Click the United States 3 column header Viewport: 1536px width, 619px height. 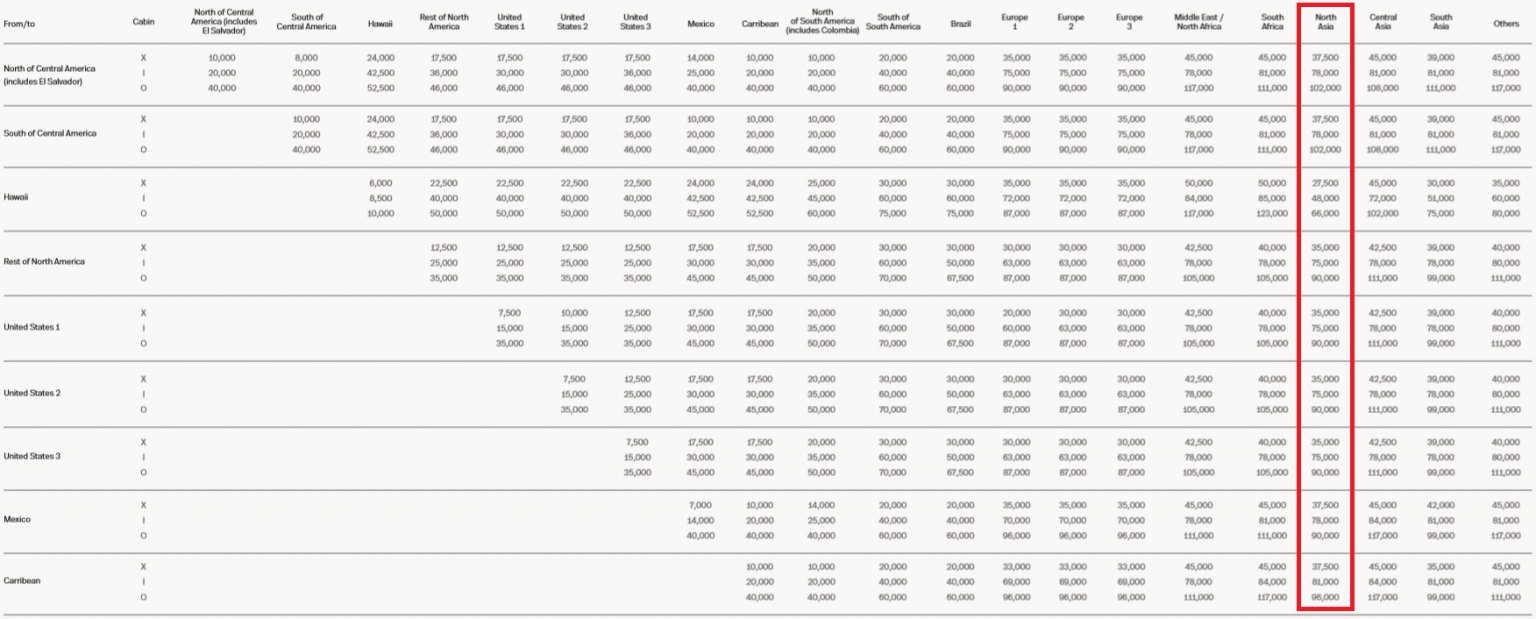click(634, 21)
